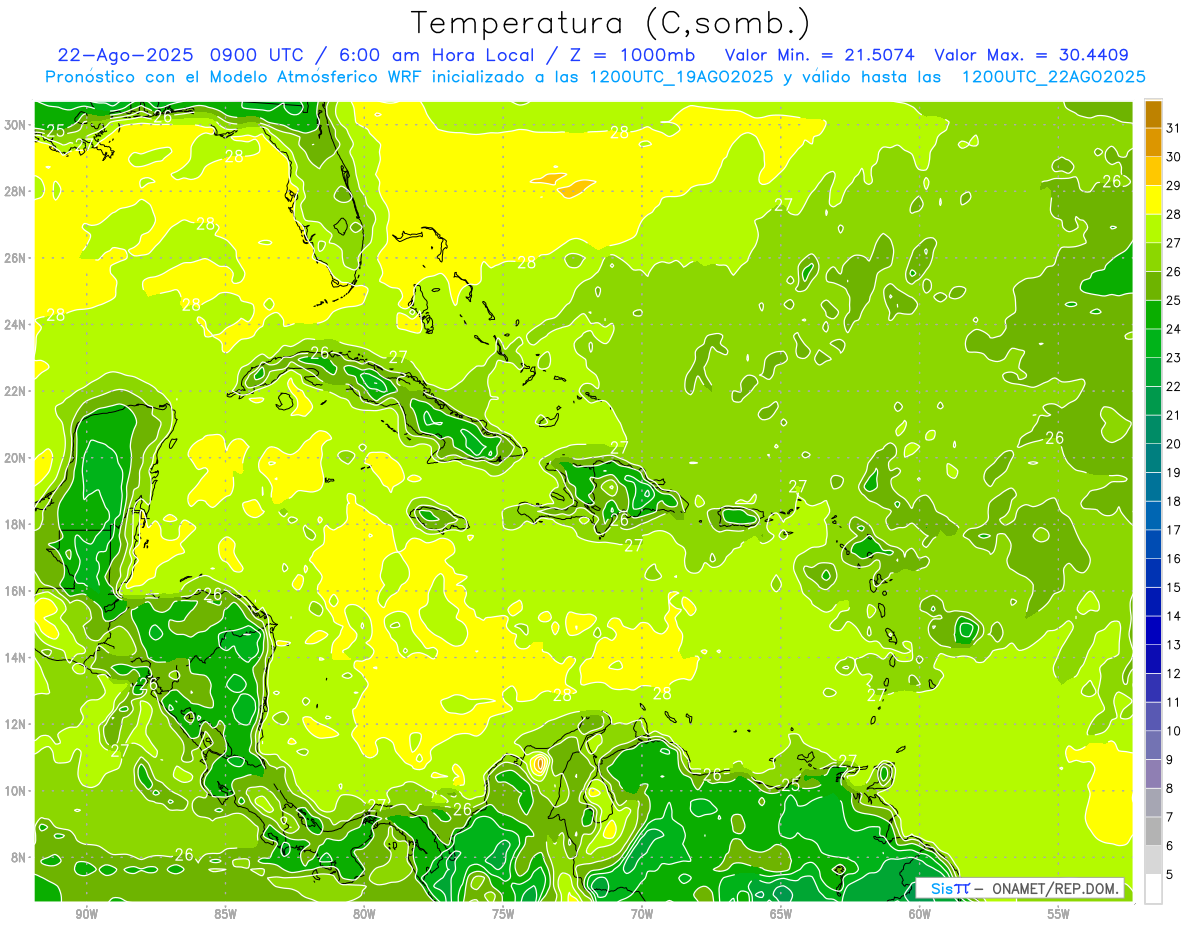The image size is (1200, 927).
Task: Click the "Valor Max. = 30.4409" text
Action: [1032, 55]
